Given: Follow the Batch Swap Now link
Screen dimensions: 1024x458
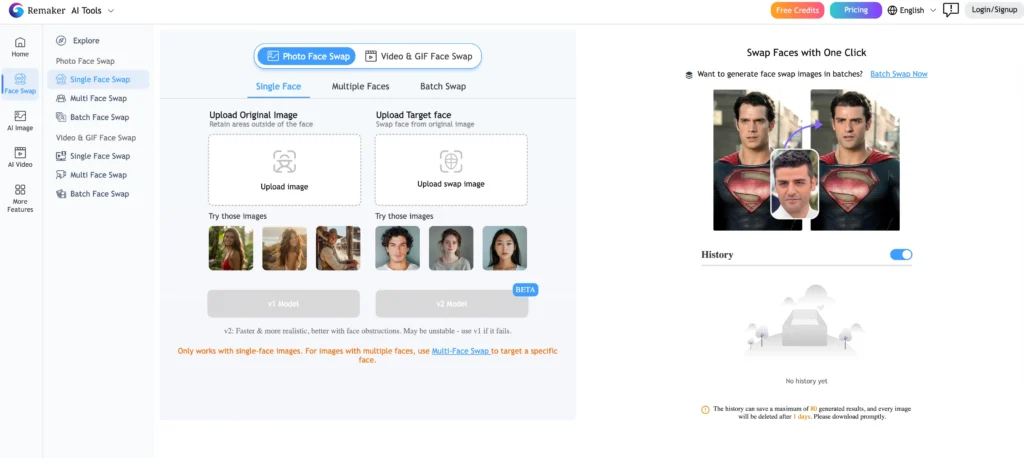Looking at the screenshot, I should [x=898, y=74].
